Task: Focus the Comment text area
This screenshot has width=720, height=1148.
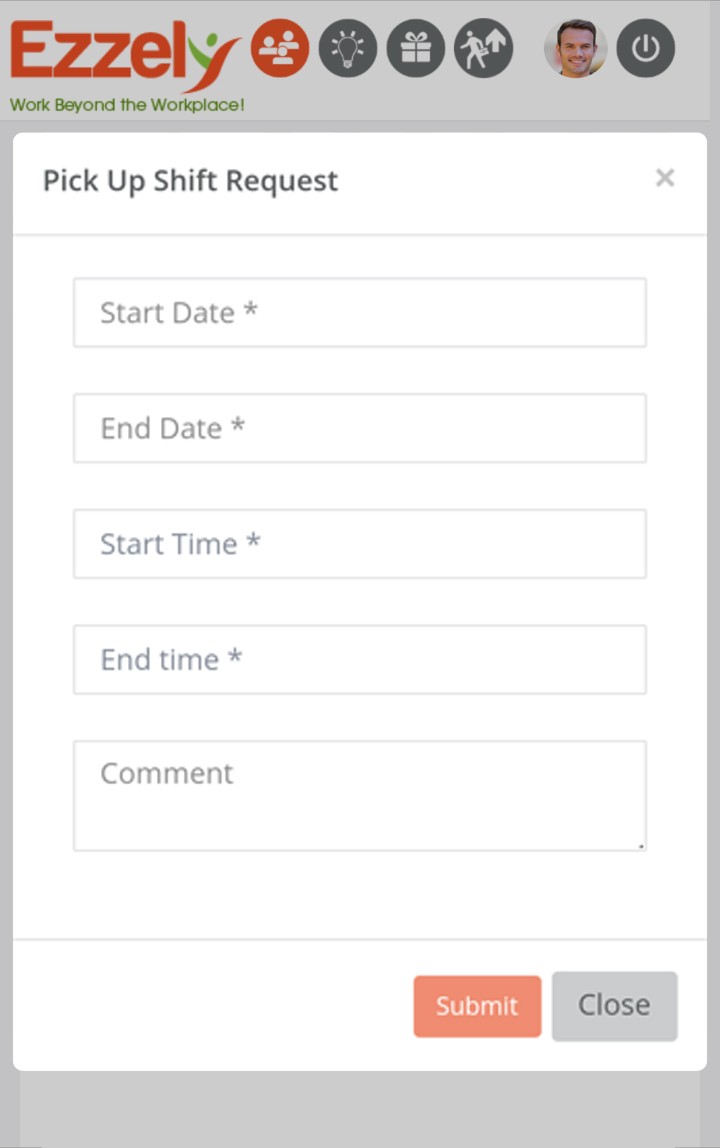Action: tap(360, 796)
